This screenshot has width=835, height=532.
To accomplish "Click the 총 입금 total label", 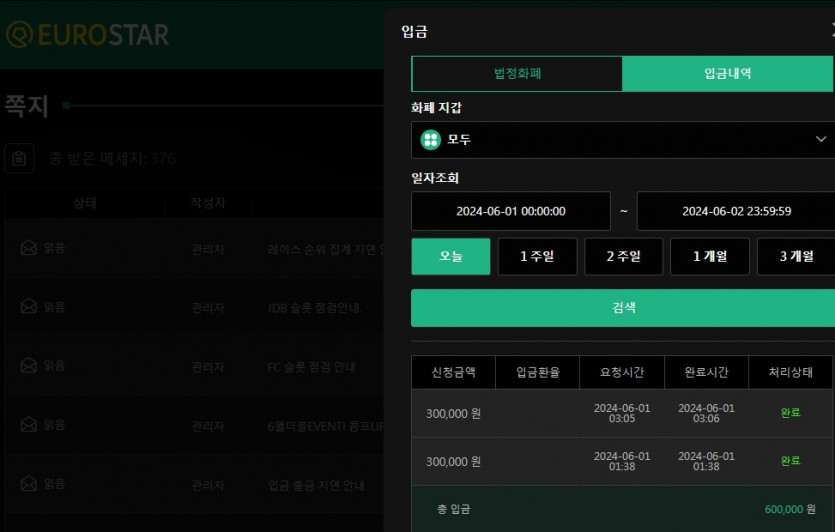I will click(x=453, y=509).
